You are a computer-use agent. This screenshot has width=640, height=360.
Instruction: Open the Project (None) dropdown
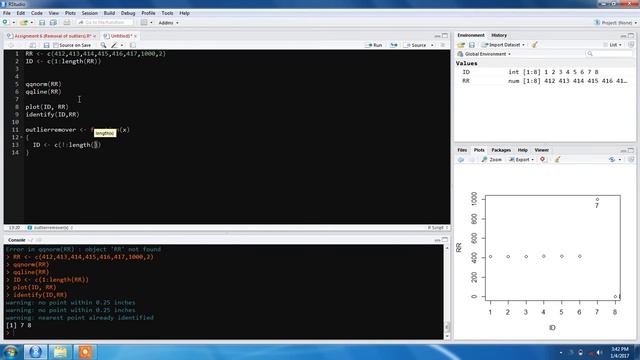(x=616, y=23)
